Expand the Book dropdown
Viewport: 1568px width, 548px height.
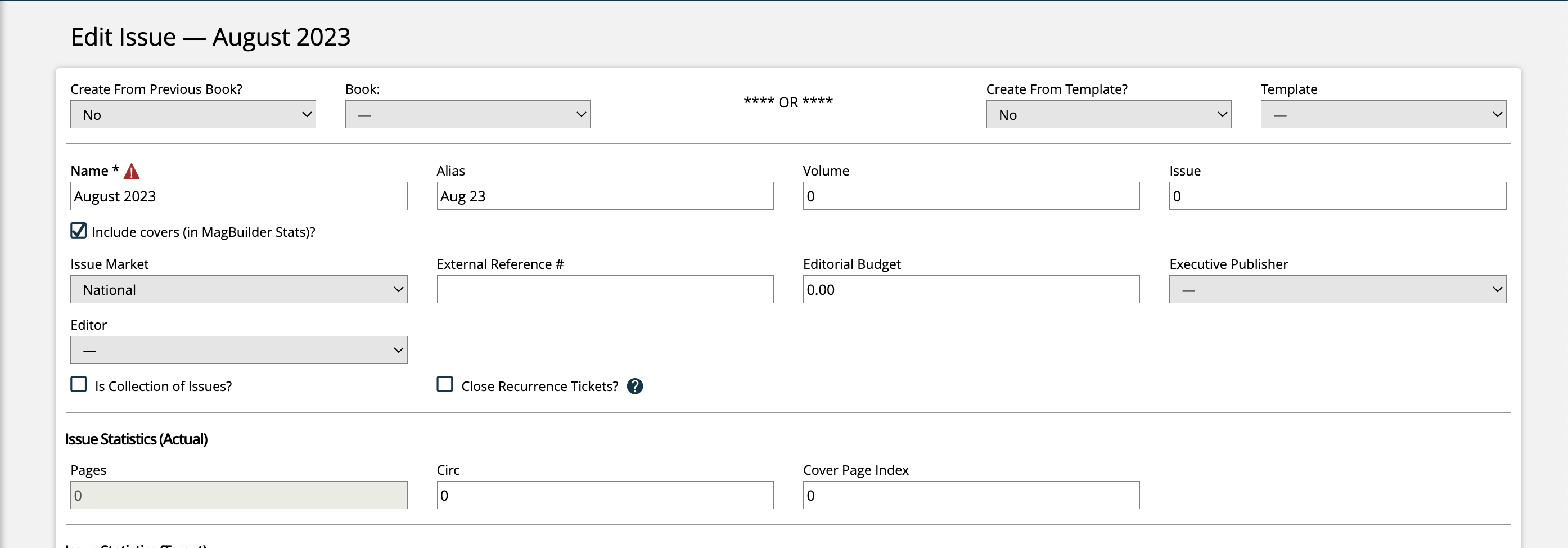pyautogui.click(x=467, y=114)
